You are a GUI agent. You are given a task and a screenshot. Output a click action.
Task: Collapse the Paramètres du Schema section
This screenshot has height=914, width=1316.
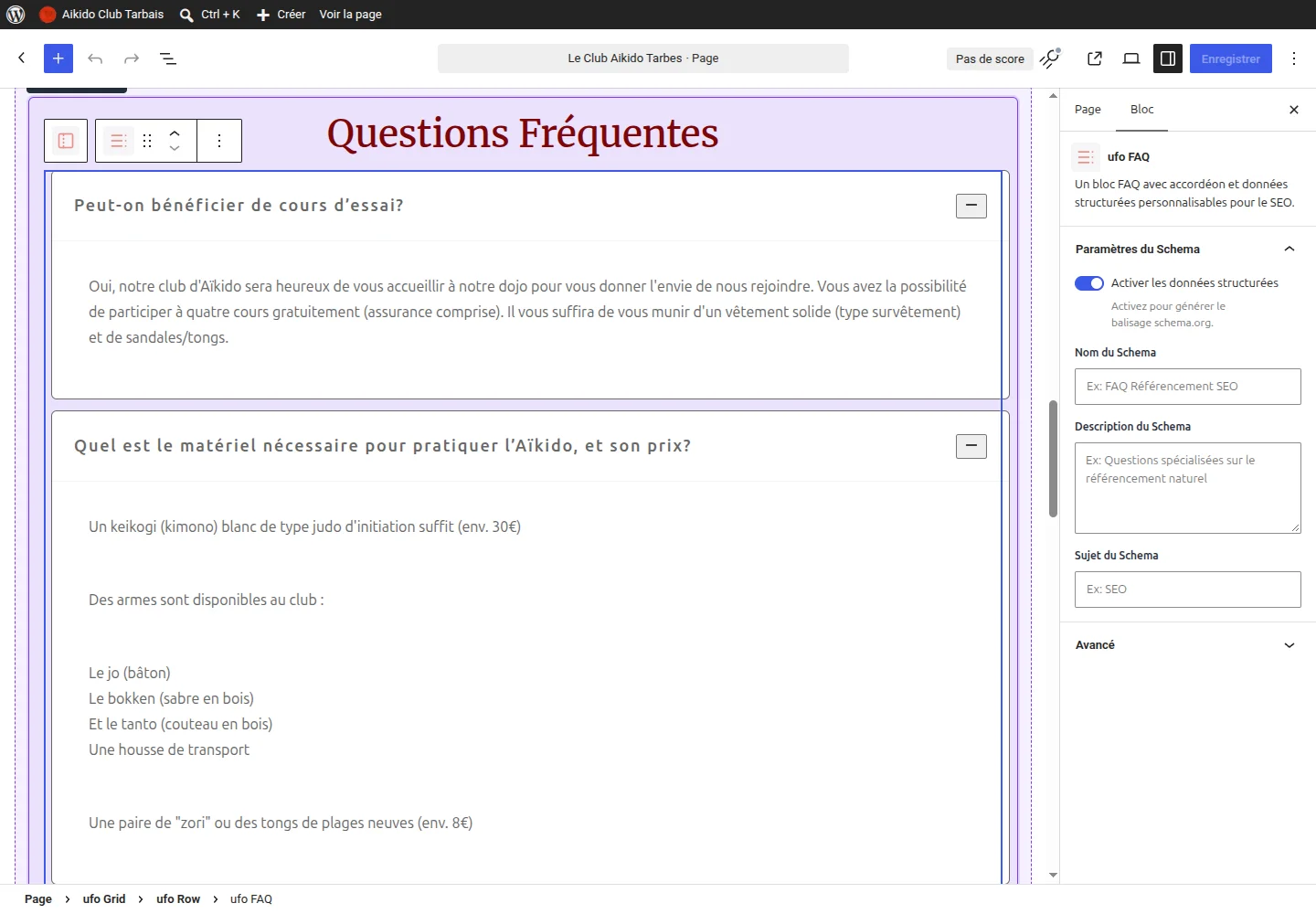(1187, 249)
